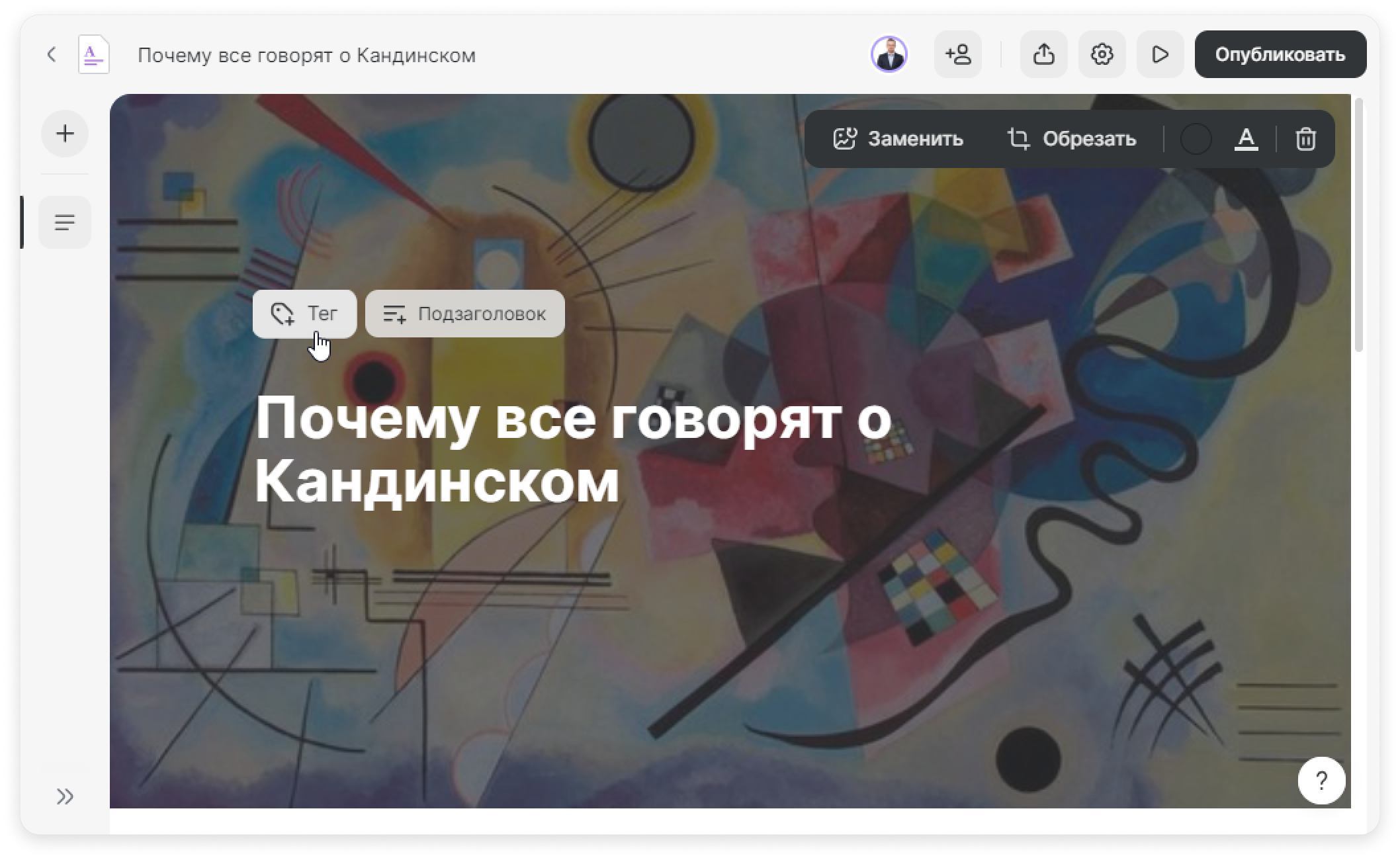Change the cover text color
The width and height of the screenshot is (1400, 860).
[1247, 139]
